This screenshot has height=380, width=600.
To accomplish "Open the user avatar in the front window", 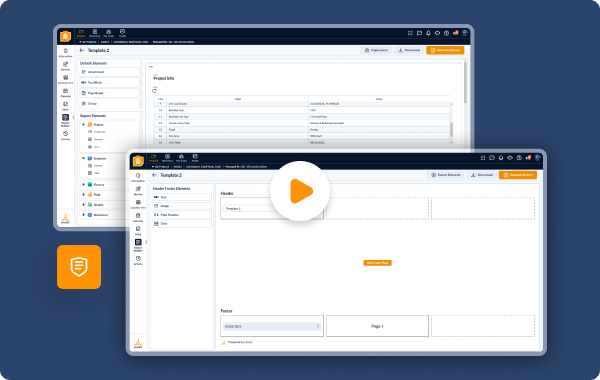I will (537, 158).
